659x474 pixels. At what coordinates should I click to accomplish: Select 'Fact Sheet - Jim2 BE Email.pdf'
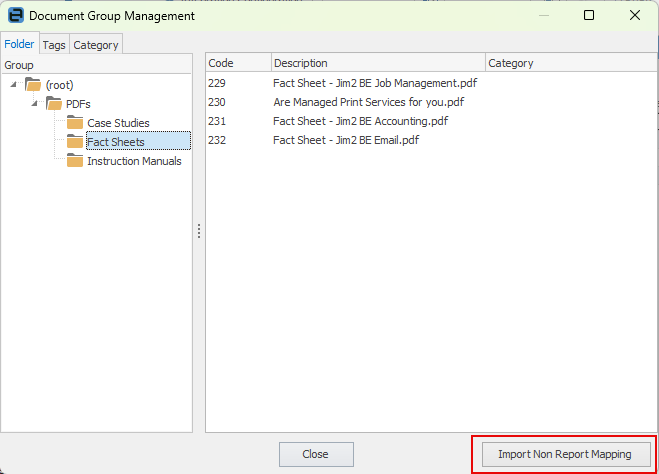pyautogui.click(x=346, y=140)
